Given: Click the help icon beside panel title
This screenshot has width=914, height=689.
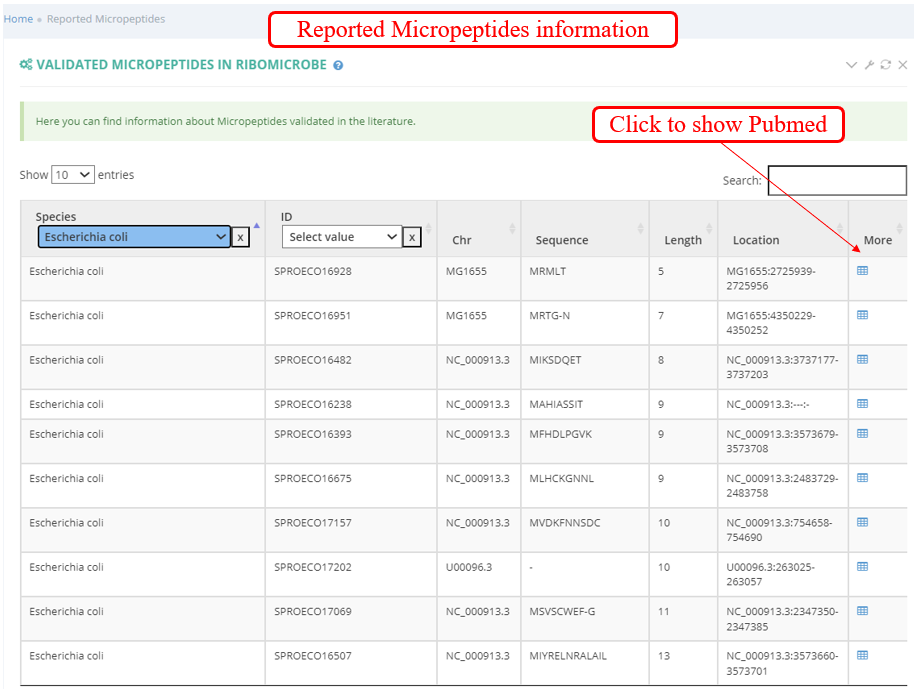Looking at the screenshot, I should [338, 65].
